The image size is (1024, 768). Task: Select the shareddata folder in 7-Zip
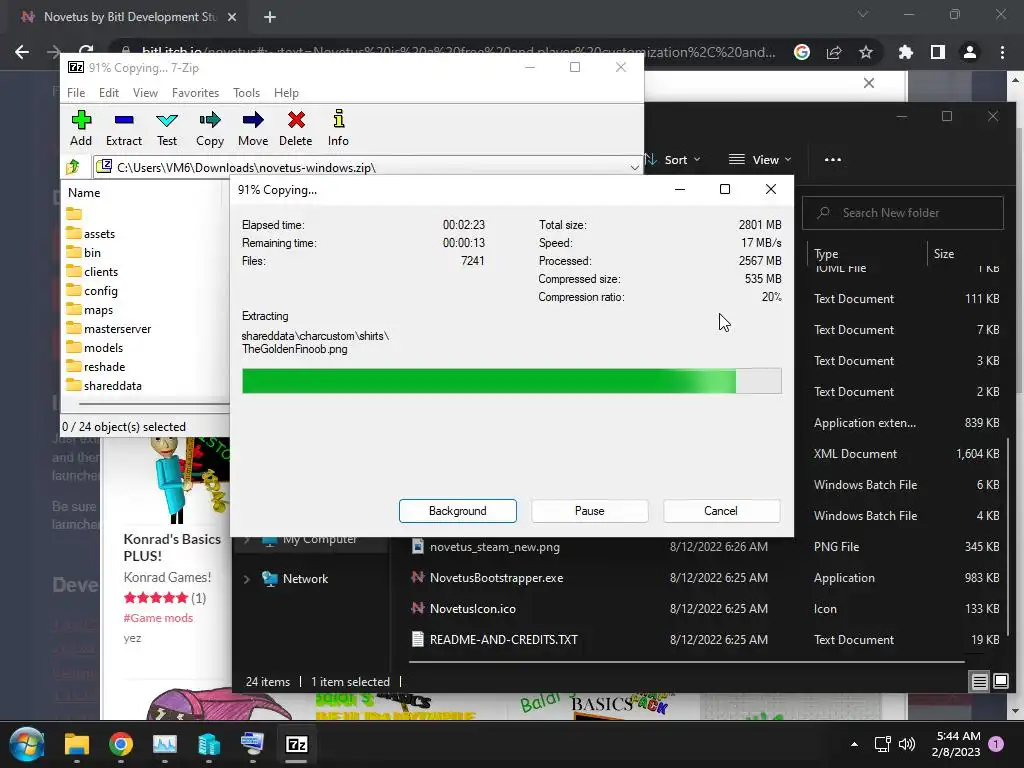pos(104,385)
